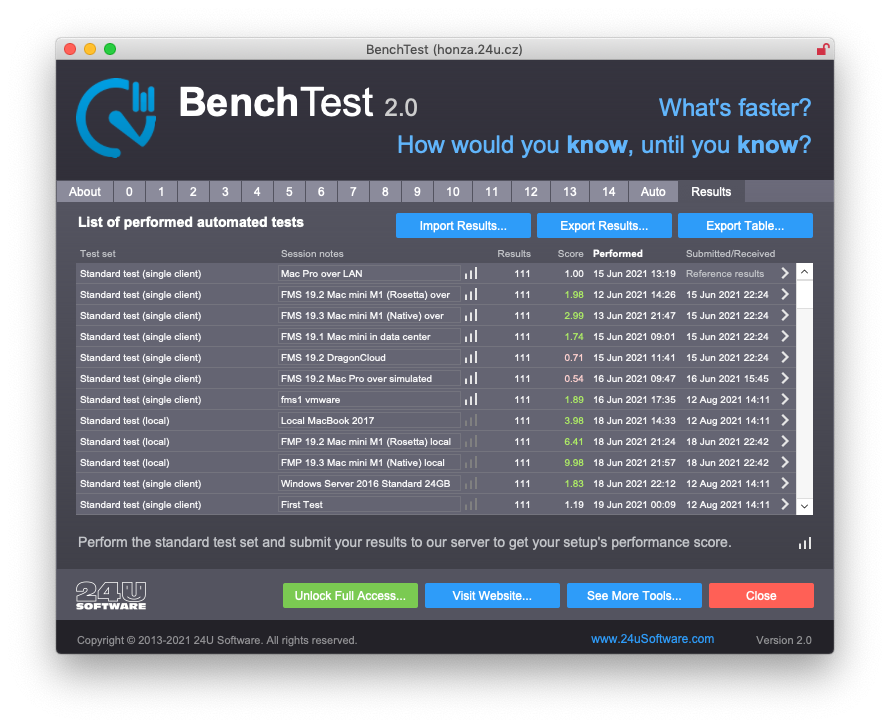Open test tab number 10
The height and width of the screenshot is (728, 890).
click(x=453, y=192)
